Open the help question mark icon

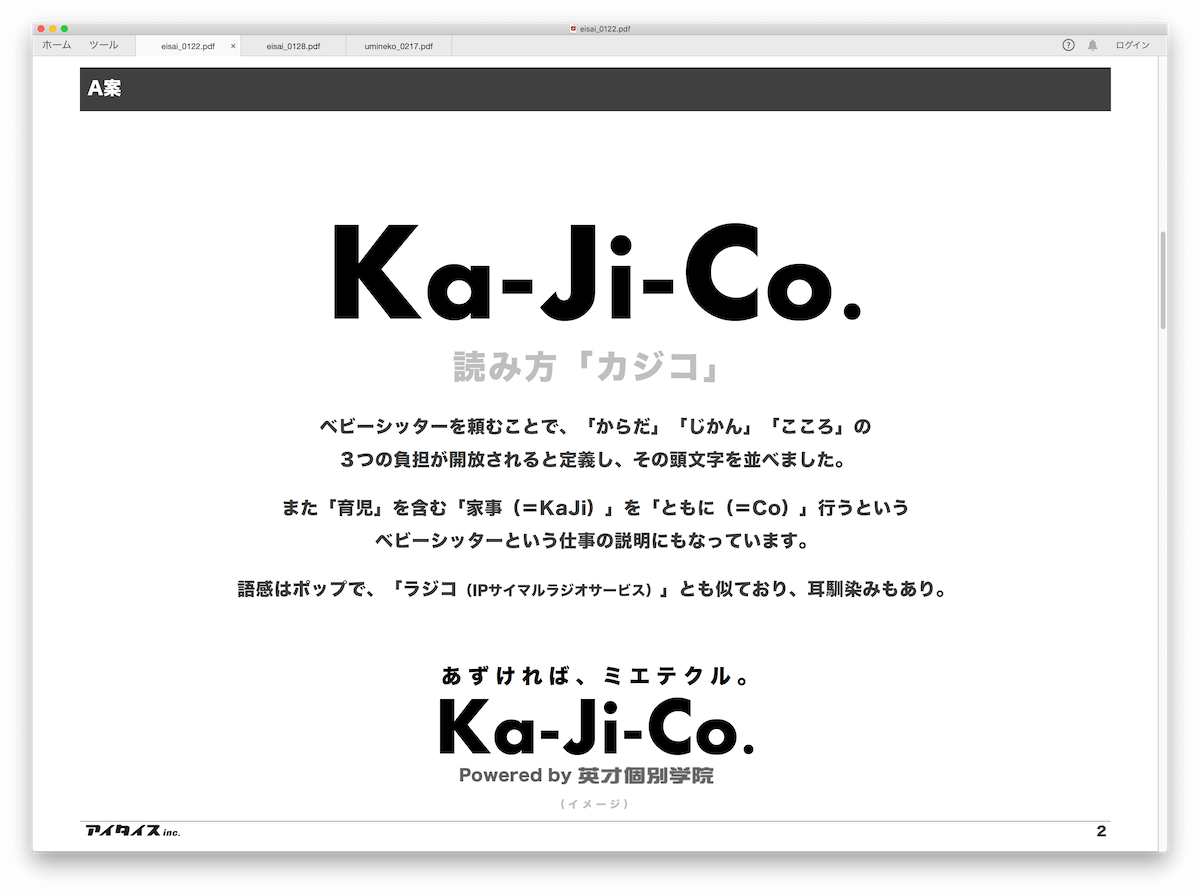click(x=1068, y=45)
